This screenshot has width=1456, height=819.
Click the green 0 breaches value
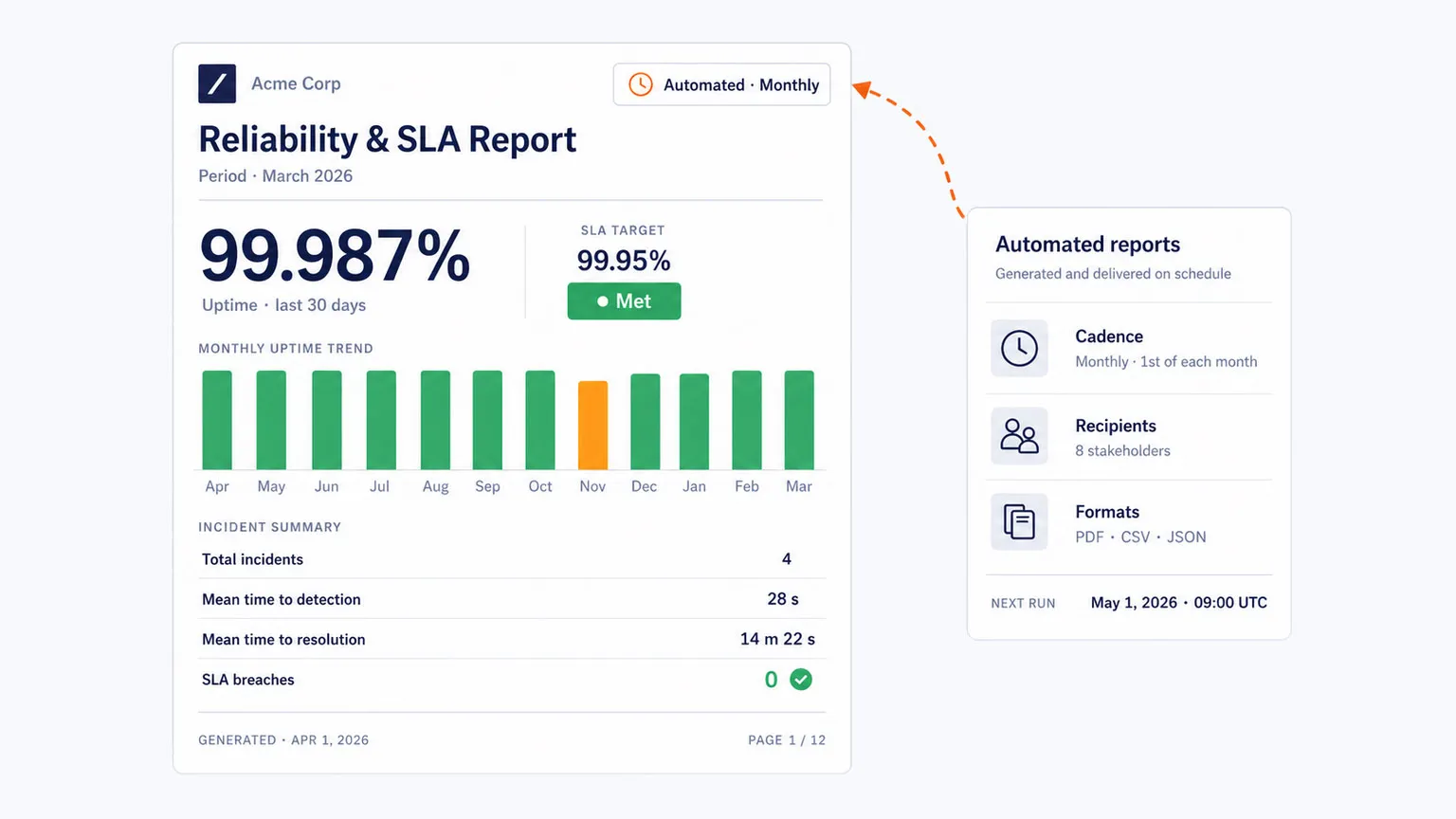tap(772, 680)
